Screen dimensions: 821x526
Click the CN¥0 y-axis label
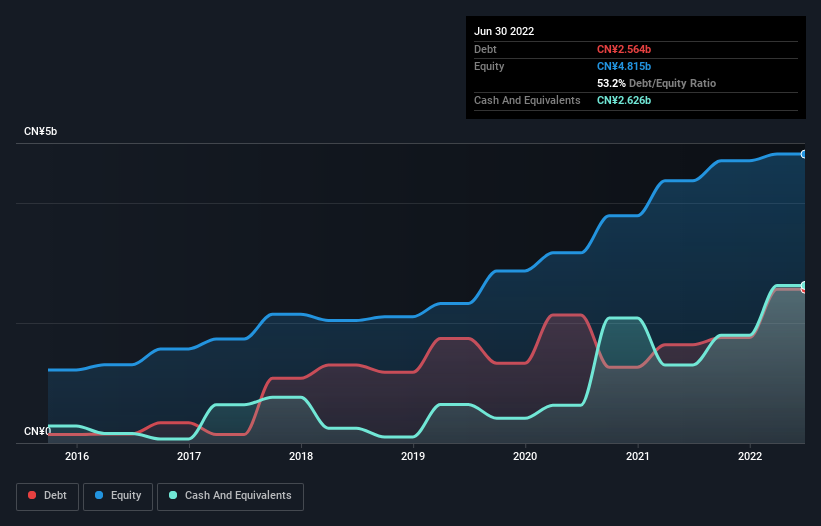38,431
